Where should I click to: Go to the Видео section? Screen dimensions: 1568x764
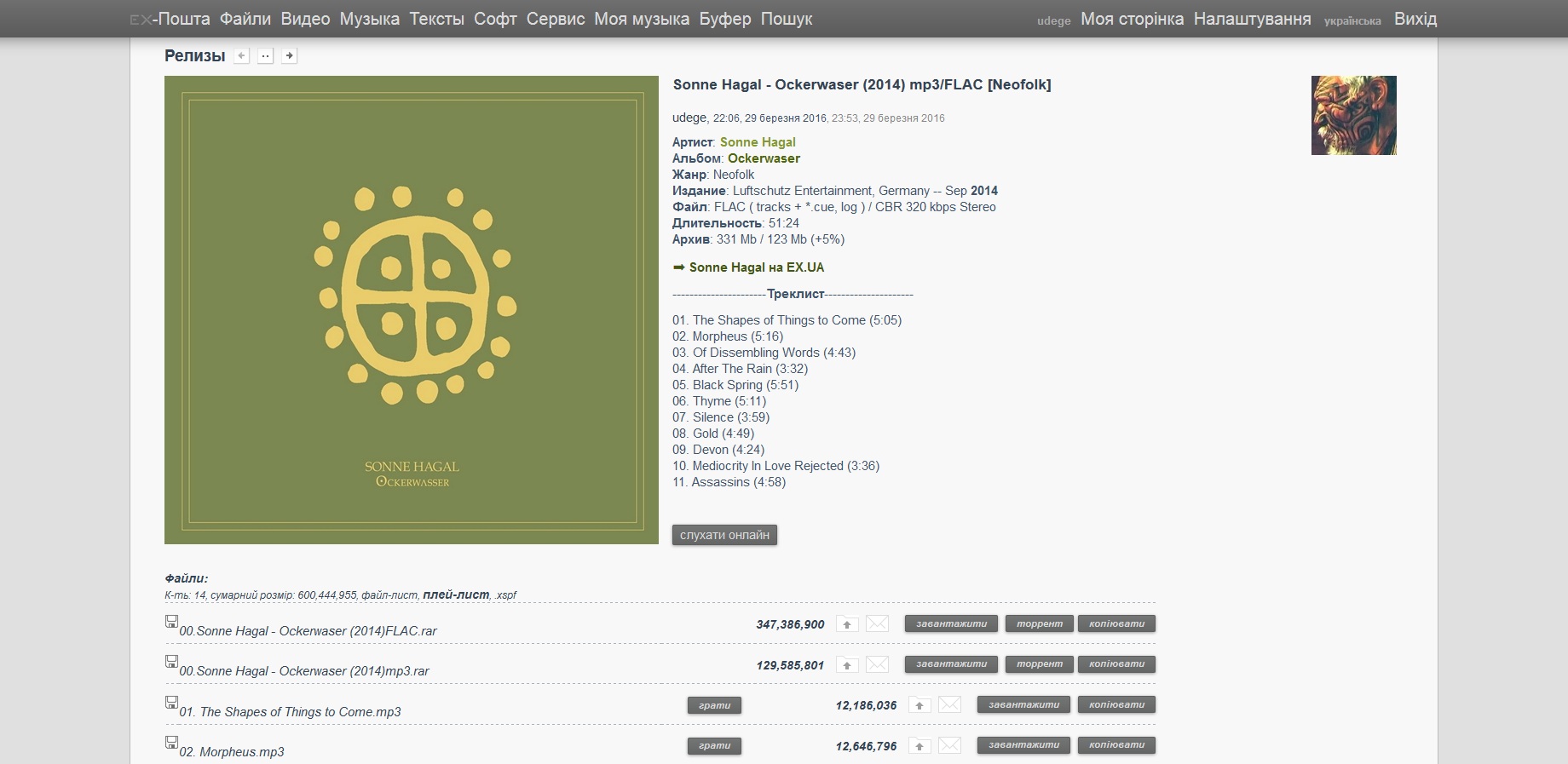click(305, 19)
